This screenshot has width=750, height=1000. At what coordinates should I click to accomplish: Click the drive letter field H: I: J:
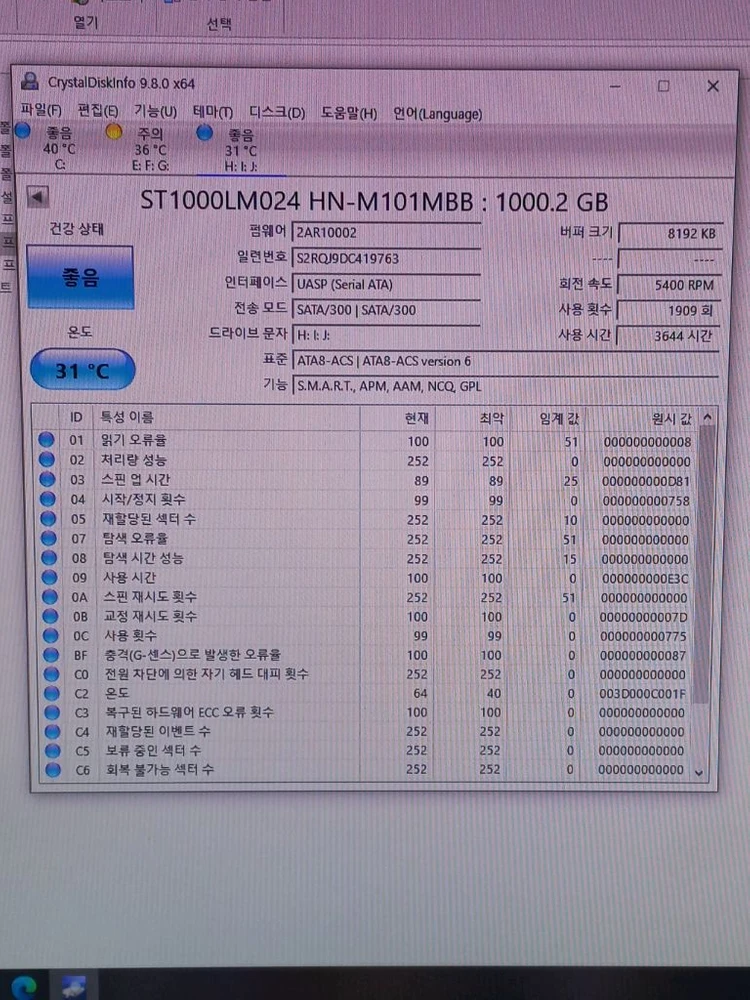tap(386, 335)
